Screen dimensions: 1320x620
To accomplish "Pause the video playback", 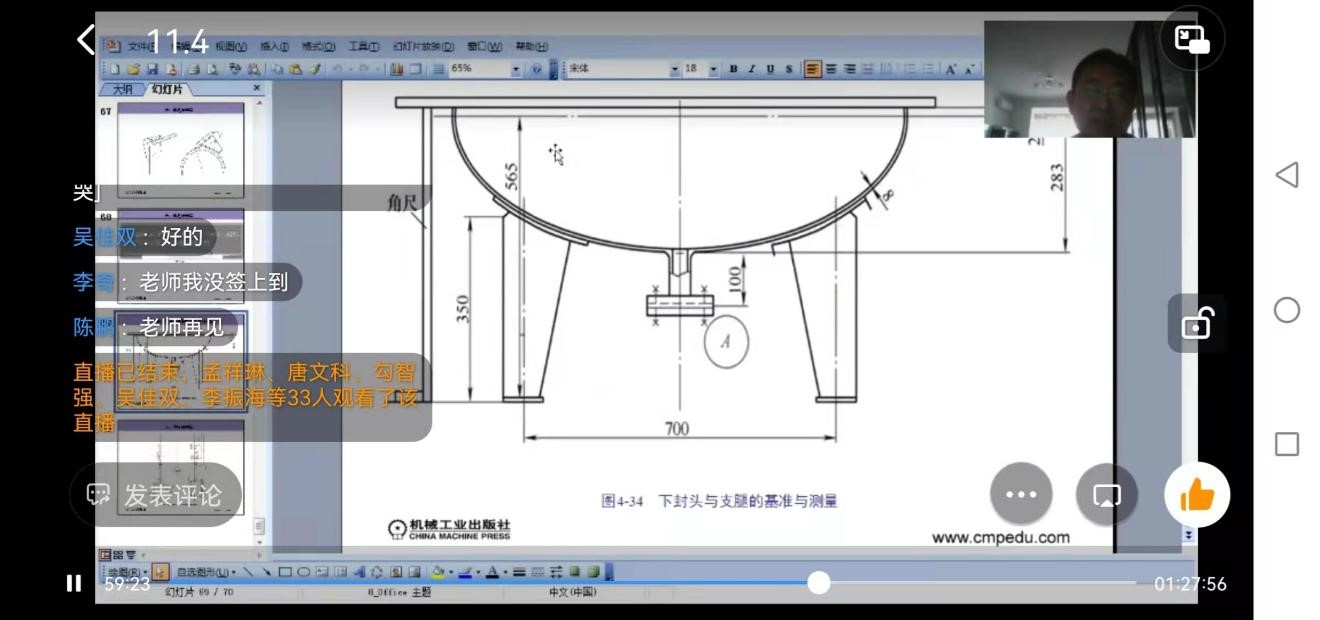I will click(x=74, y=583).
